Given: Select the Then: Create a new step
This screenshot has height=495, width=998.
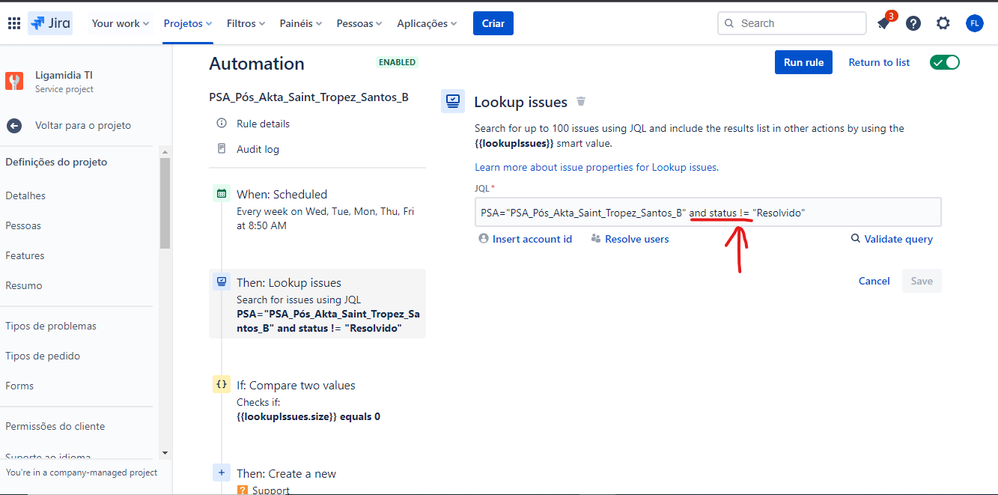Looking at the screenshot, I should point(317,478).
